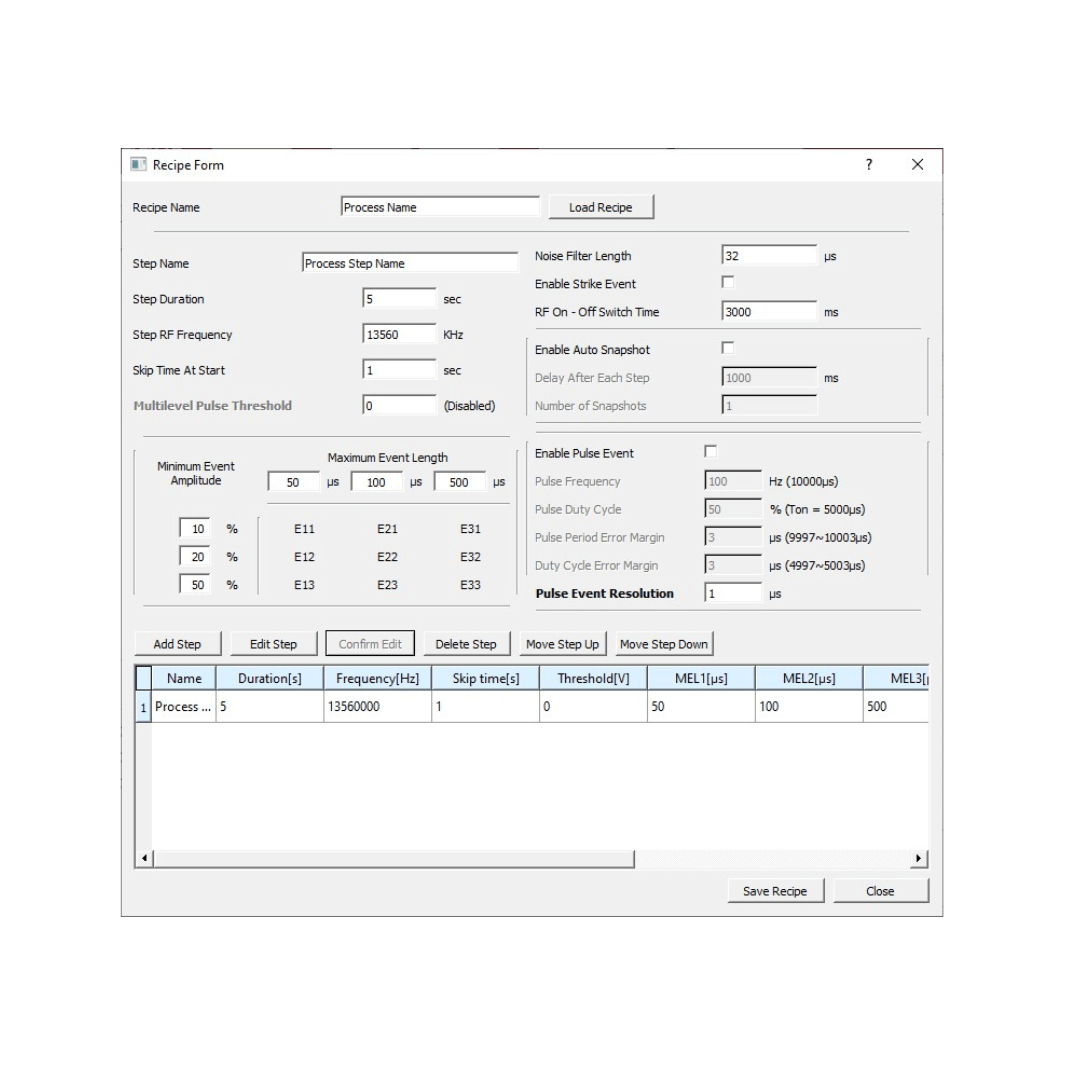Enable the Strike Event checkbox
Image resolution: width=1080 pixels, height=1080 pixels.
(x=728, y=283)
